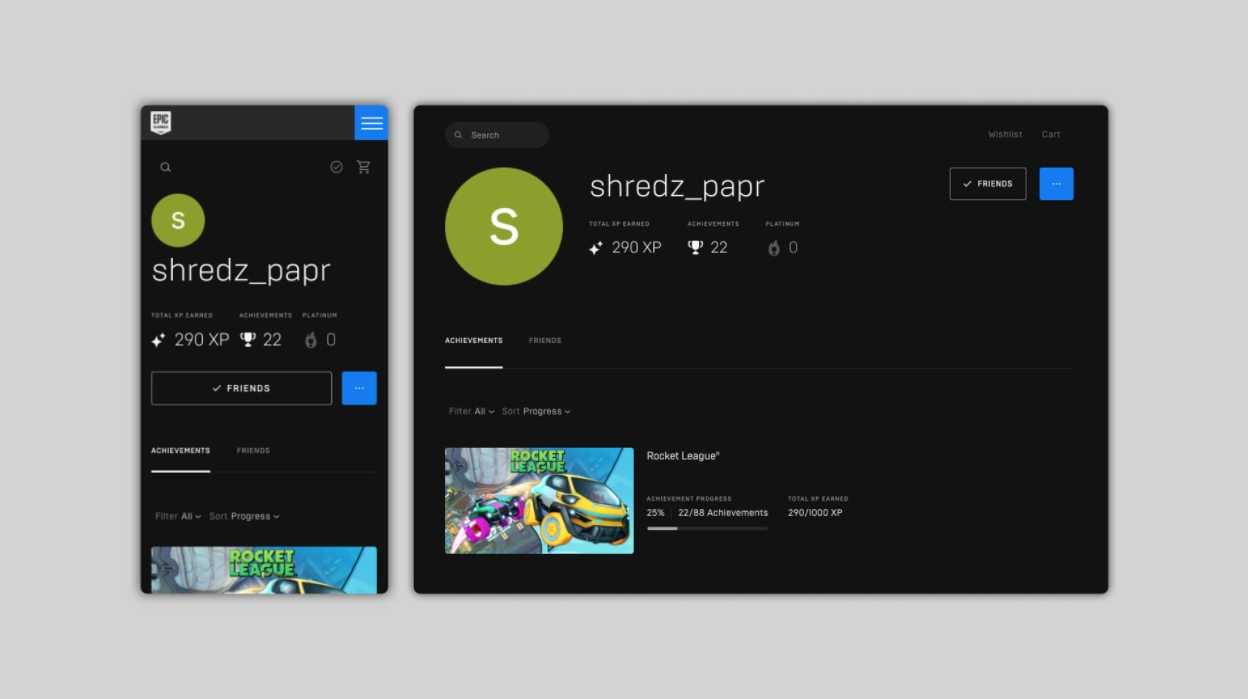Expand the desktop Sort Progress dropdown

(x=536, y=411)
